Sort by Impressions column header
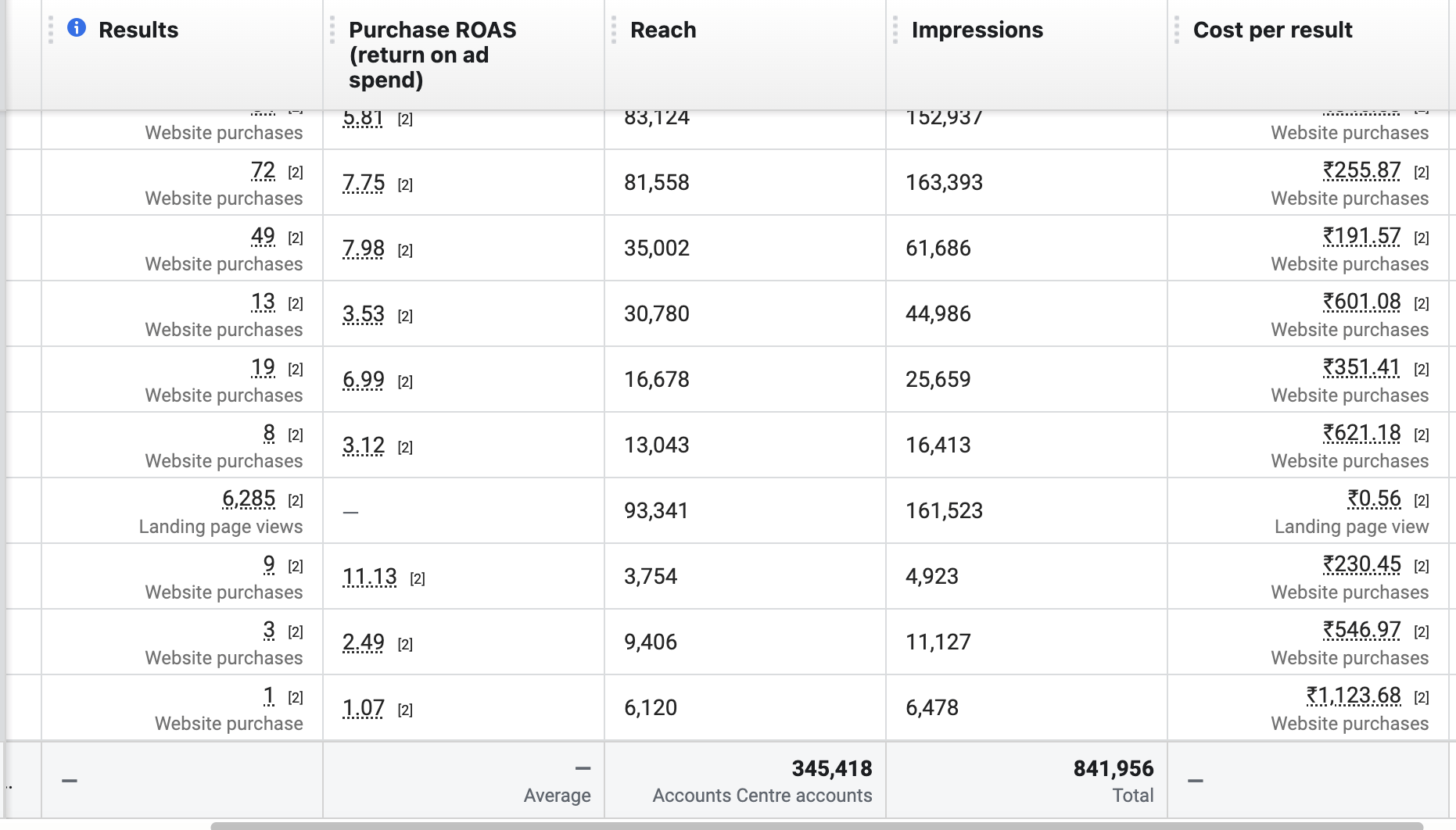This screenshot has height=830, width=1456. tap(977, 30)
